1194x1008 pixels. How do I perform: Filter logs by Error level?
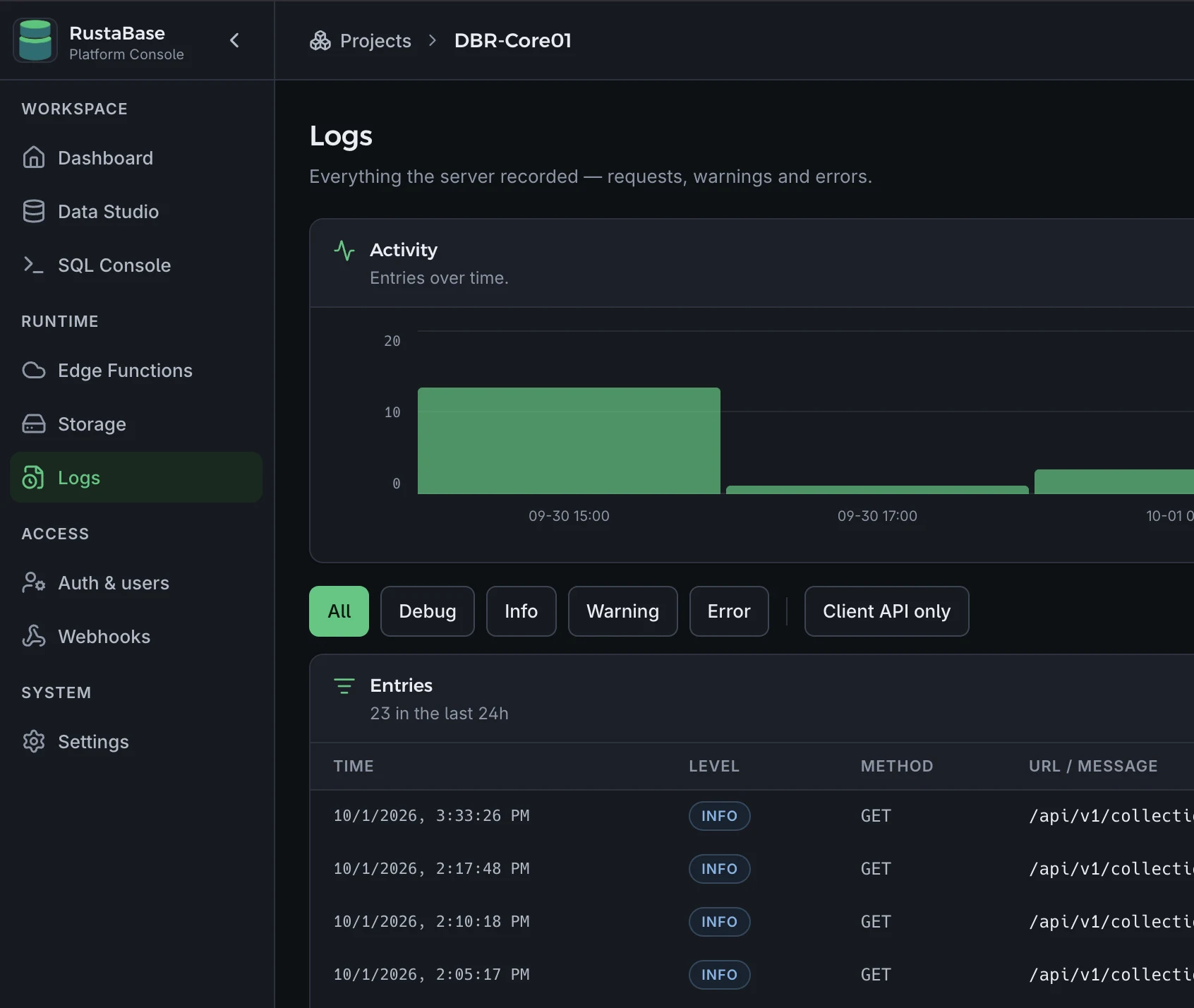[729, 611]
